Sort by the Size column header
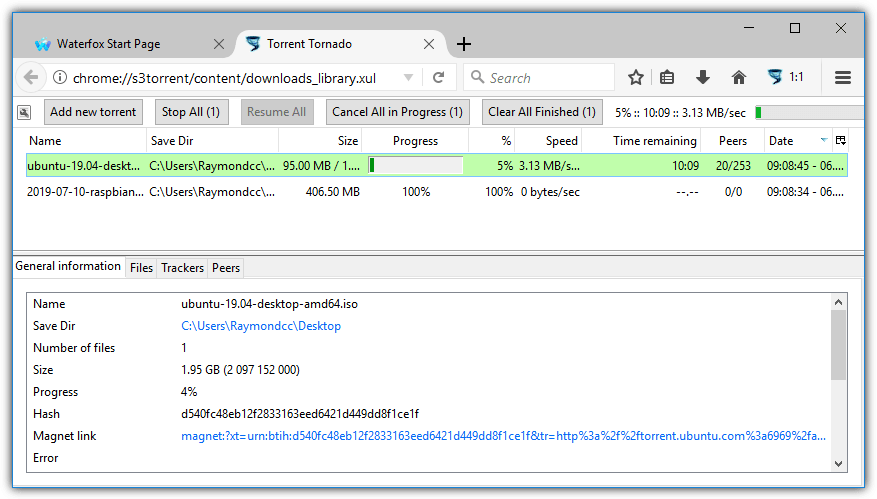 click(320, 141)
